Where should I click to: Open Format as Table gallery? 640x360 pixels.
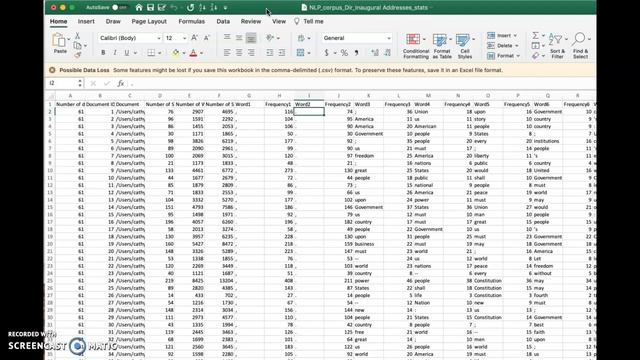point(442,46)
